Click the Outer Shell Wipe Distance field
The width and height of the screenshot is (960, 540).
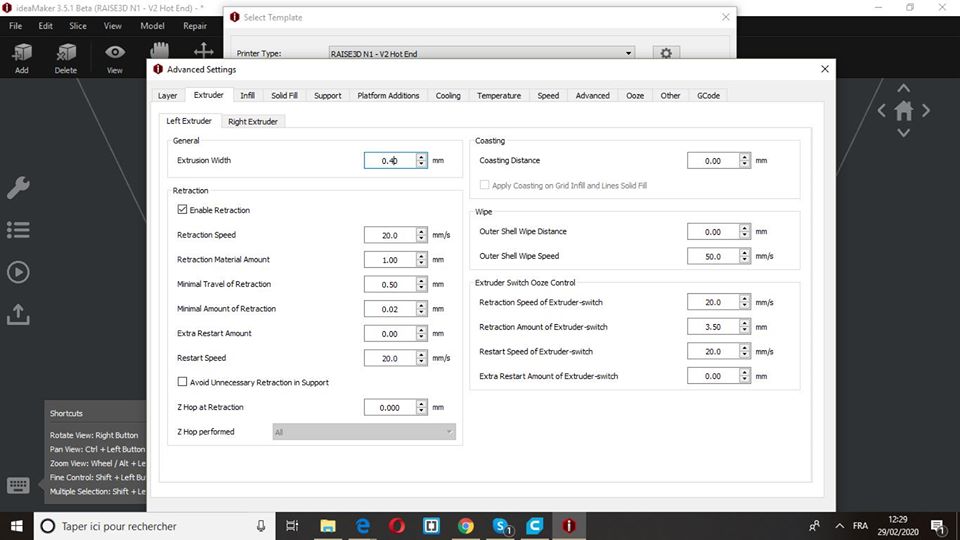pos(713,231)
